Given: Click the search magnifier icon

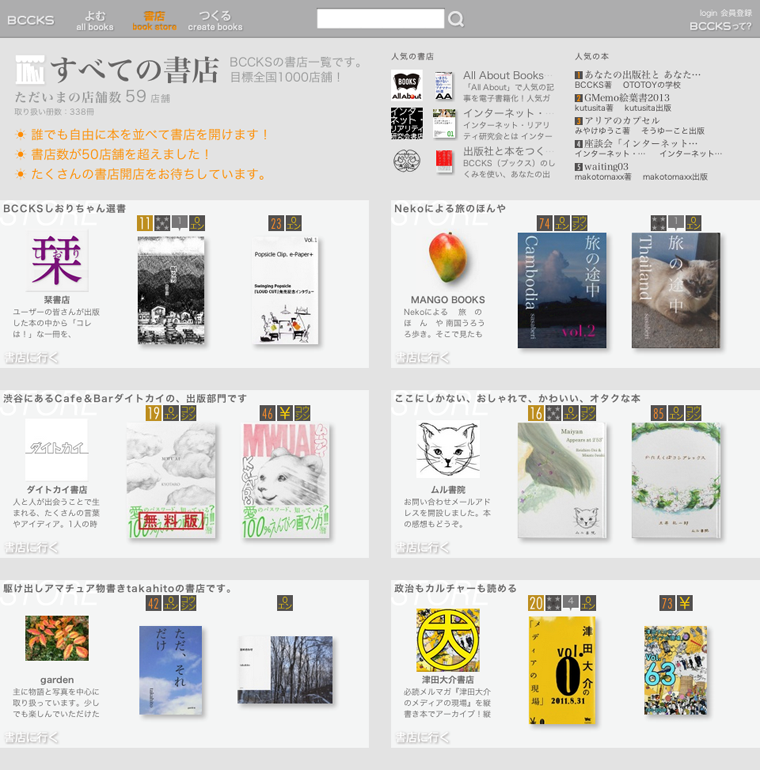Looking at the screenshot, I should pos(456,19).
